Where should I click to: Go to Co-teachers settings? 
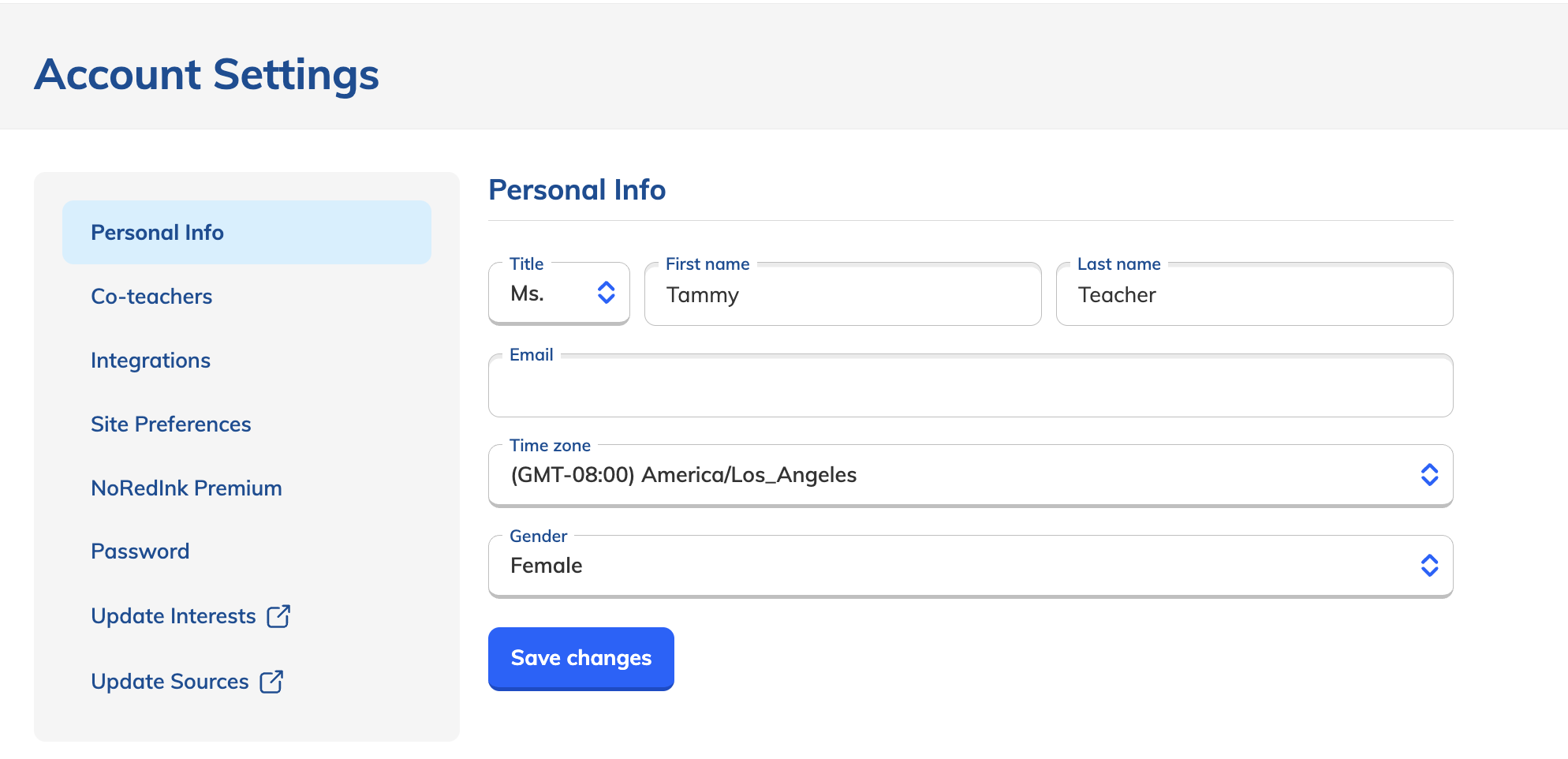[151, 296]
